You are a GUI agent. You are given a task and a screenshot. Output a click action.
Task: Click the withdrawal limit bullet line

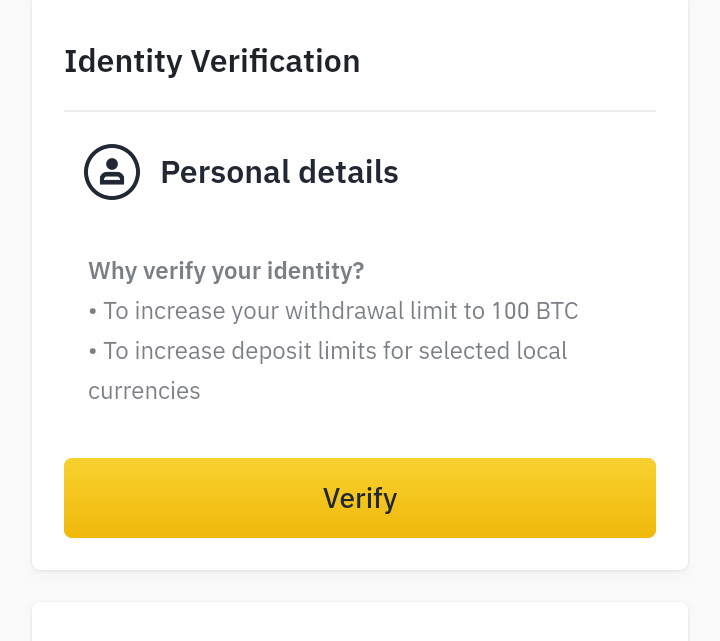pos(333,311)
